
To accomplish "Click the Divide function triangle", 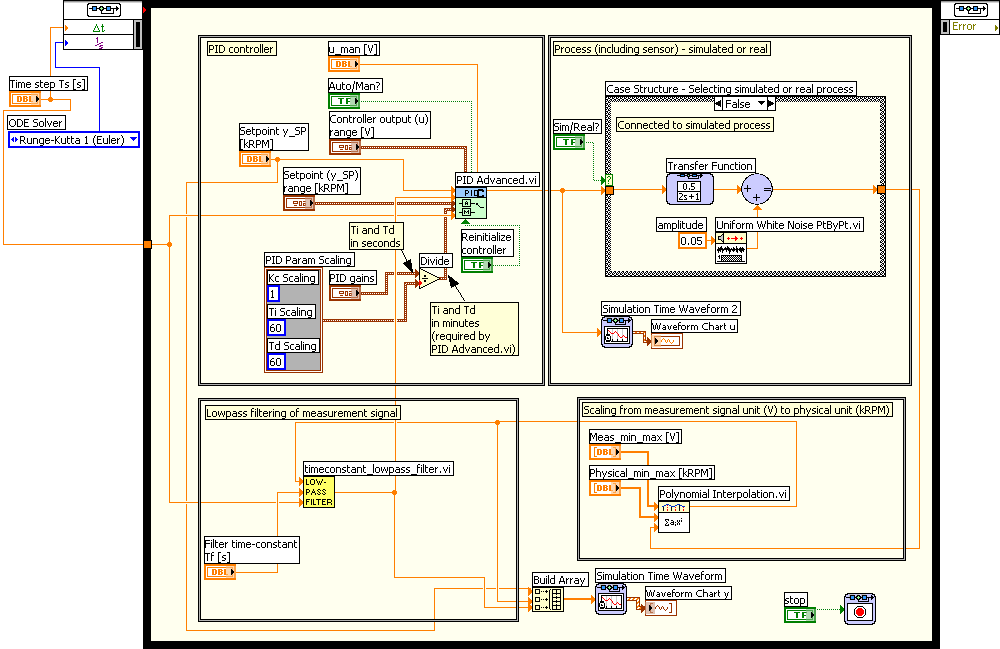I will (x=430, y=279).
